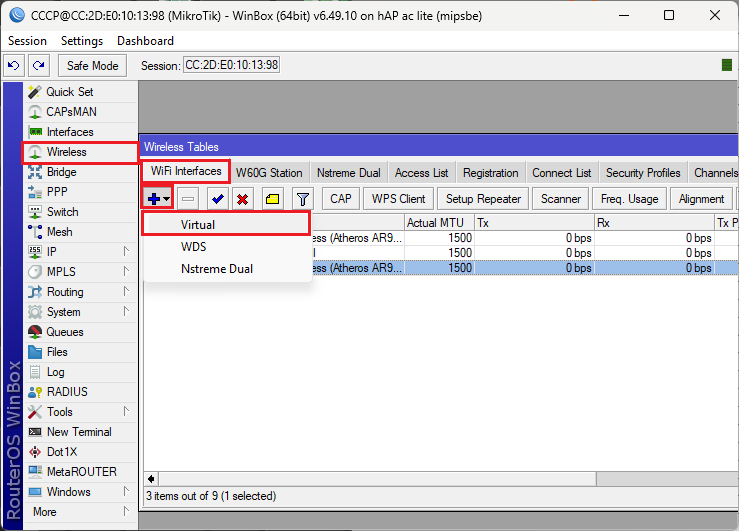Screen dimensions: 739x531
Task: Switch to the W60G Station tab
Action: click(269, 173)
